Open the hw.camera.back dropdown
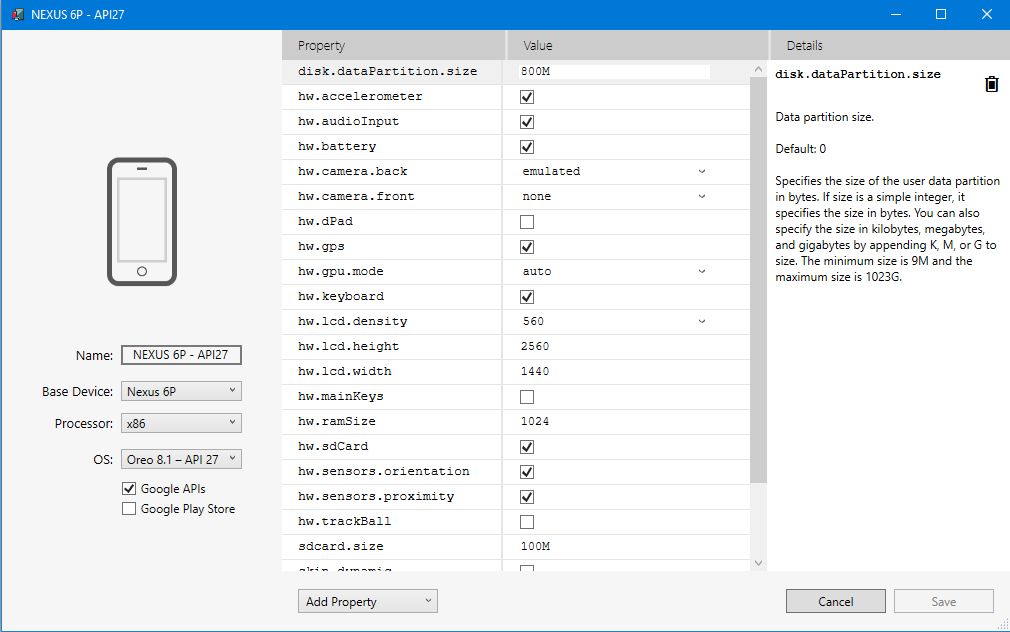 click(x=614, y=171)
